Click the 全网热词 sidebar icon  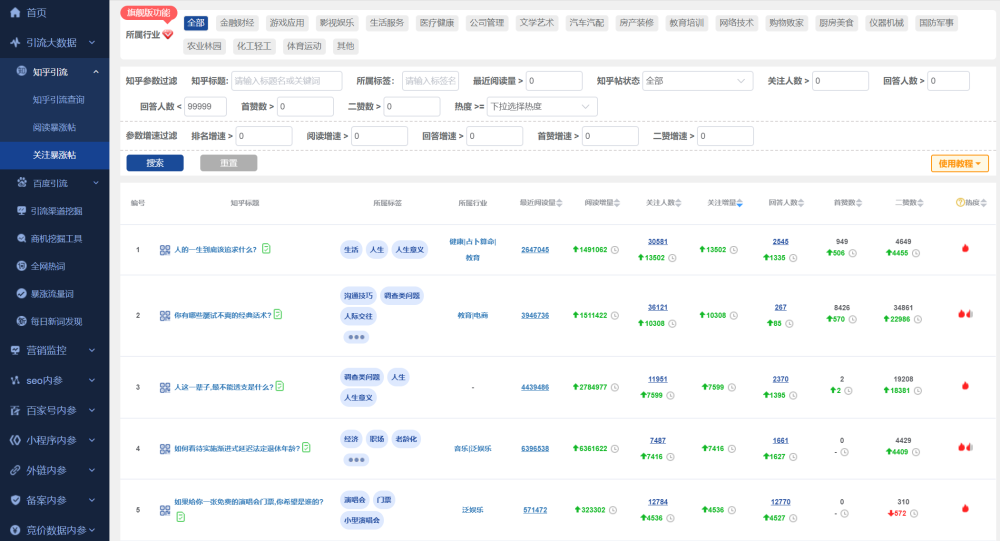pos(22,266)
